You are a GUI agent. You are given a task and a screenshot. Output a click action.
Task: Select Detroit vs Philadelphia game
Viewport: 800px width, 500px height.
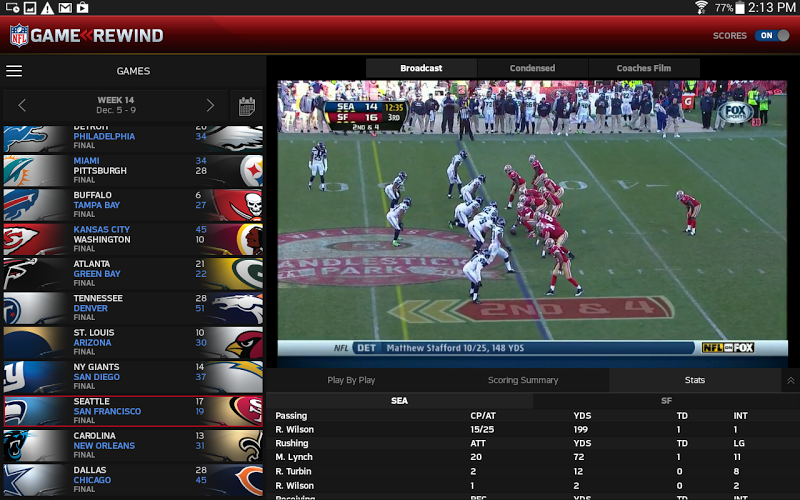point(133,139)
